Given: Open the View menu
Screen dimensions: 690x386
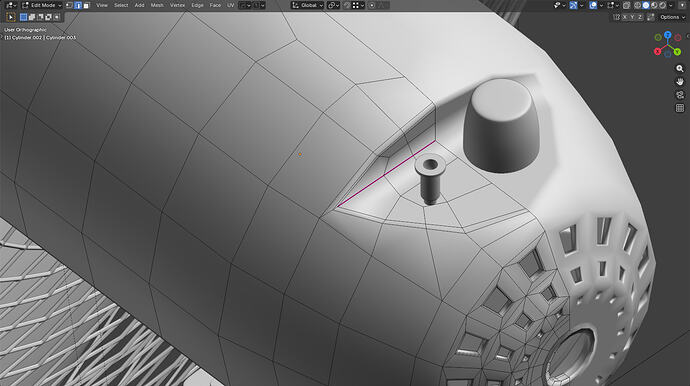Looking at the screenshot, I should point(102,5).
